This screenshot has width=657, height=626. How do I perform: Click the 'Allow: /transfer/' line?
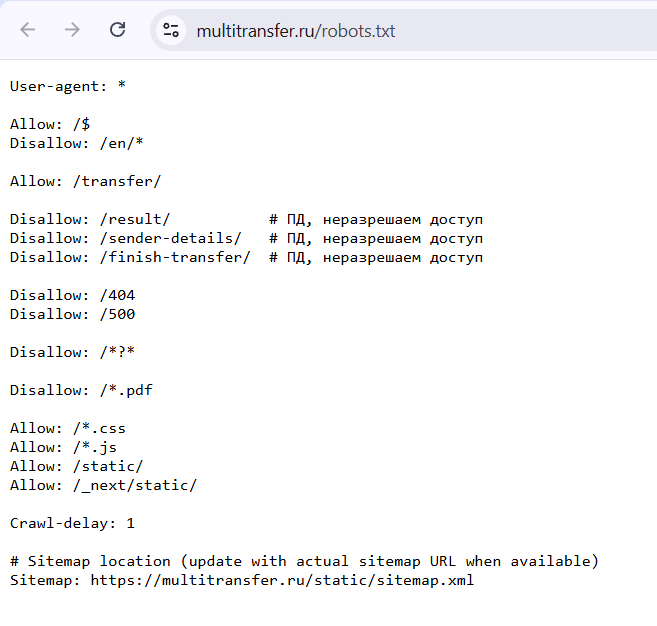[85, 181]
